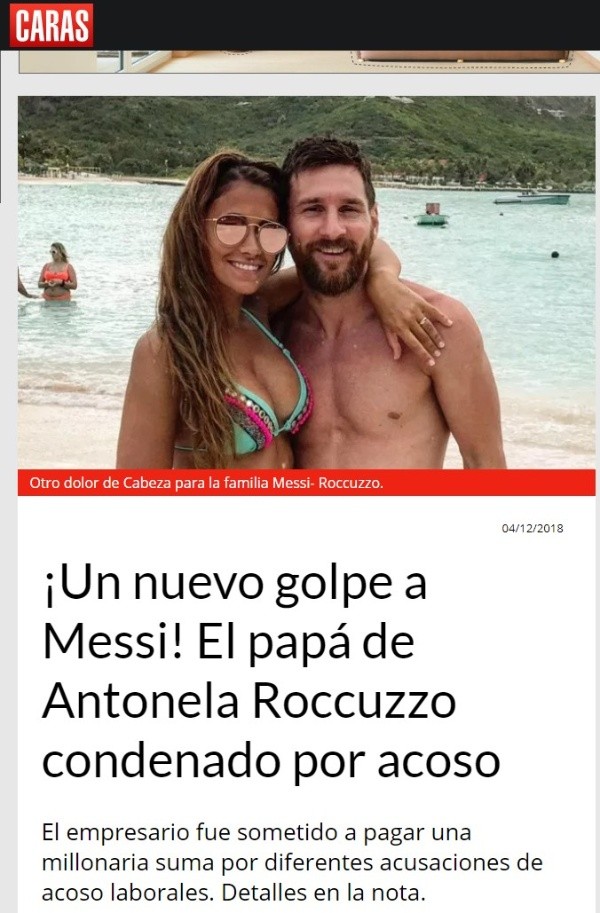Open the headline '¡Un nuevo golpe a'

pyautogui.click(x=235, y=585)
